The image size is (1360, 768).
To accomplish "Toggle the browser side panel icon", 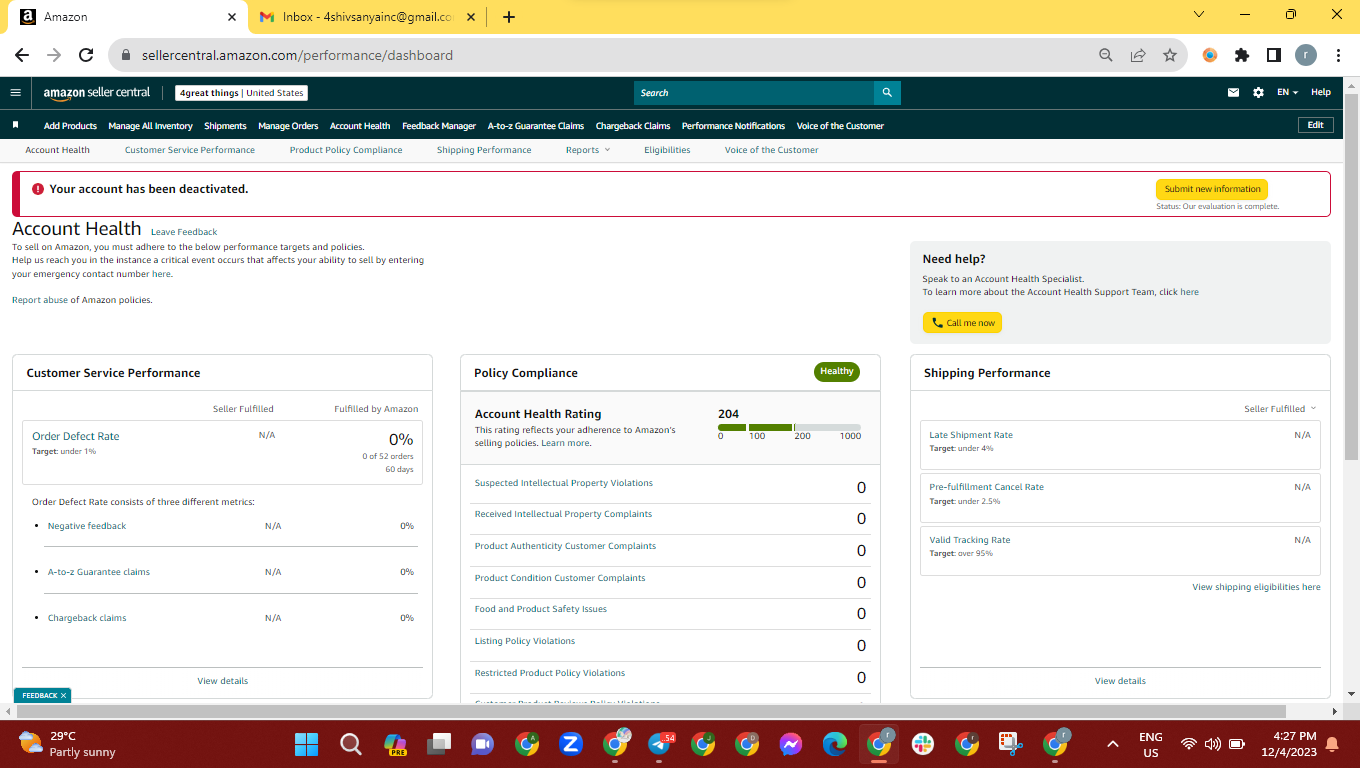I will coord(1274,55).
